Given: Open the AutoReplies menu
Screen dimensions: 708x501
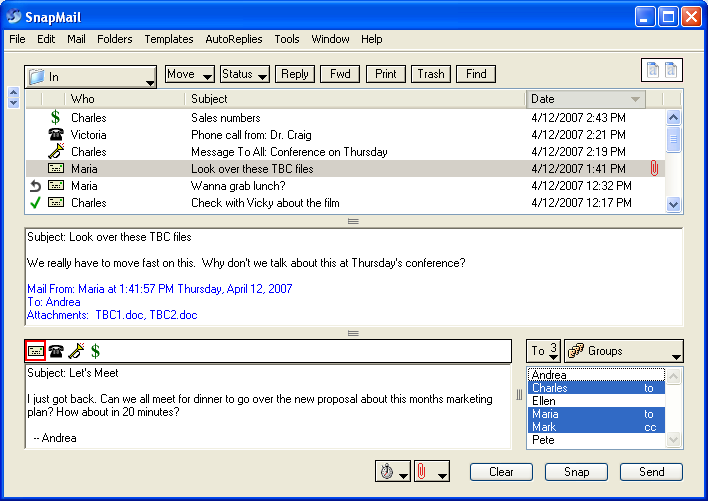Looking at the screenshot, I should tap(233, 39).
